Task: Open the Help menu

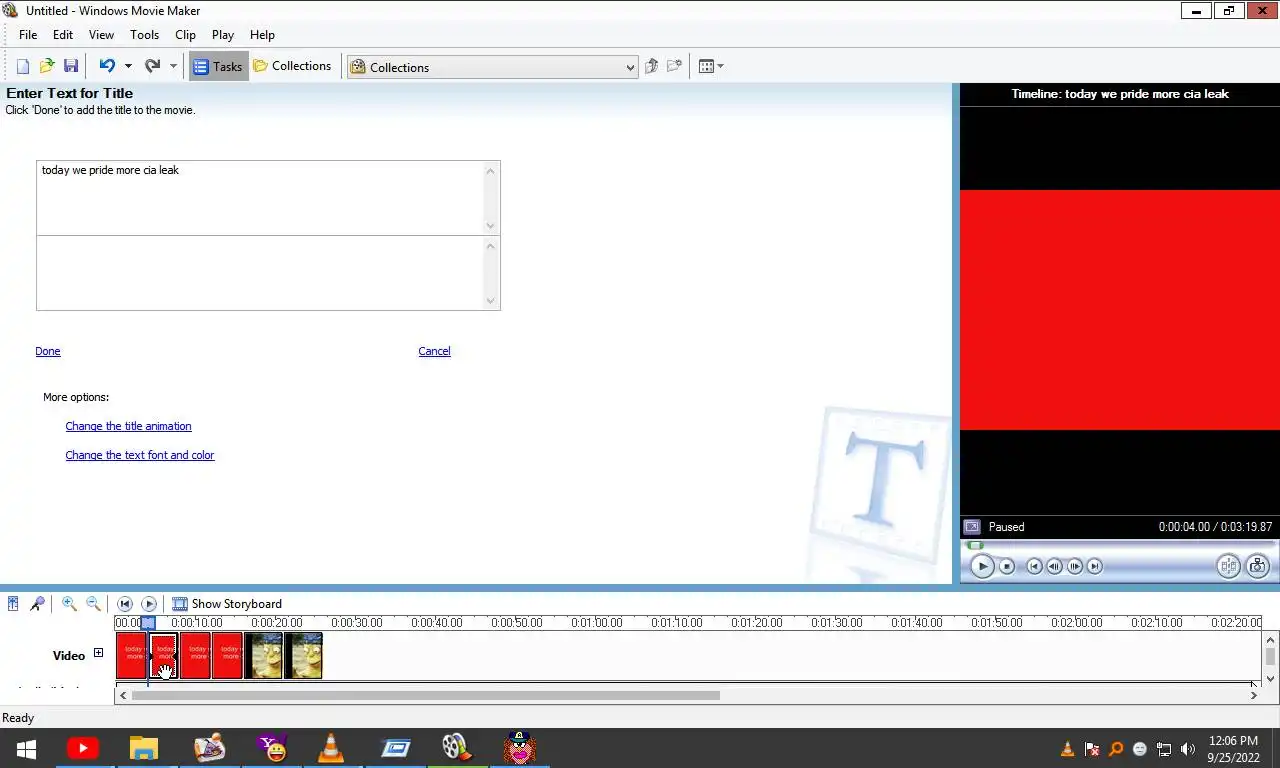Action: pos(262,34)
